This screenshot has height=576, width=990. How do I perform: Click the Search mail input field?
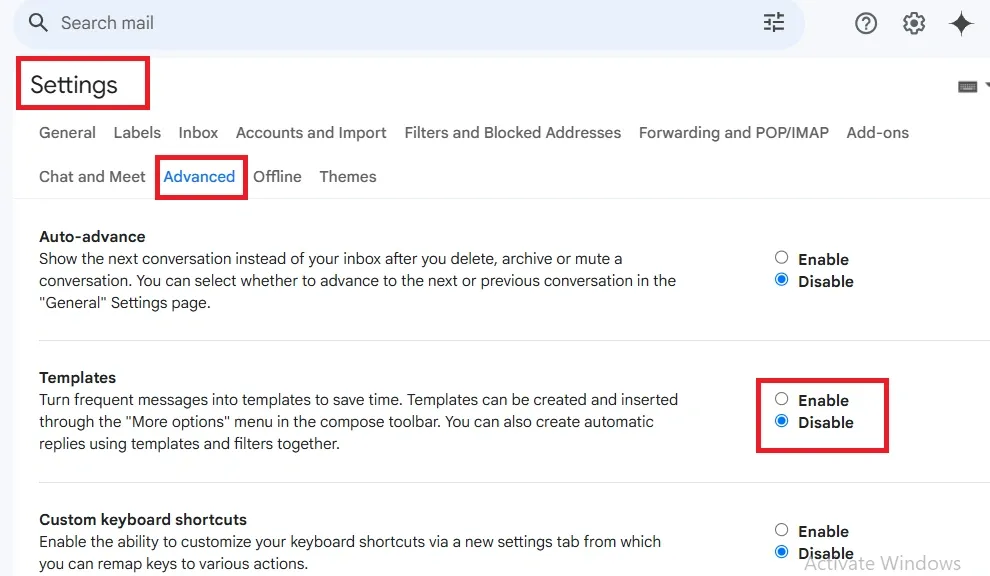coord(400,23)
